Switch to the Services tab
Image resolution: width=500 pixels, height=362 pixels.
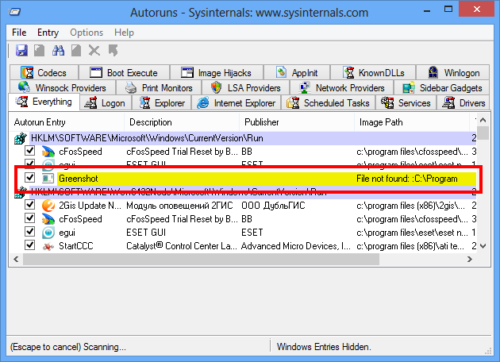click(x=406, y=103)
